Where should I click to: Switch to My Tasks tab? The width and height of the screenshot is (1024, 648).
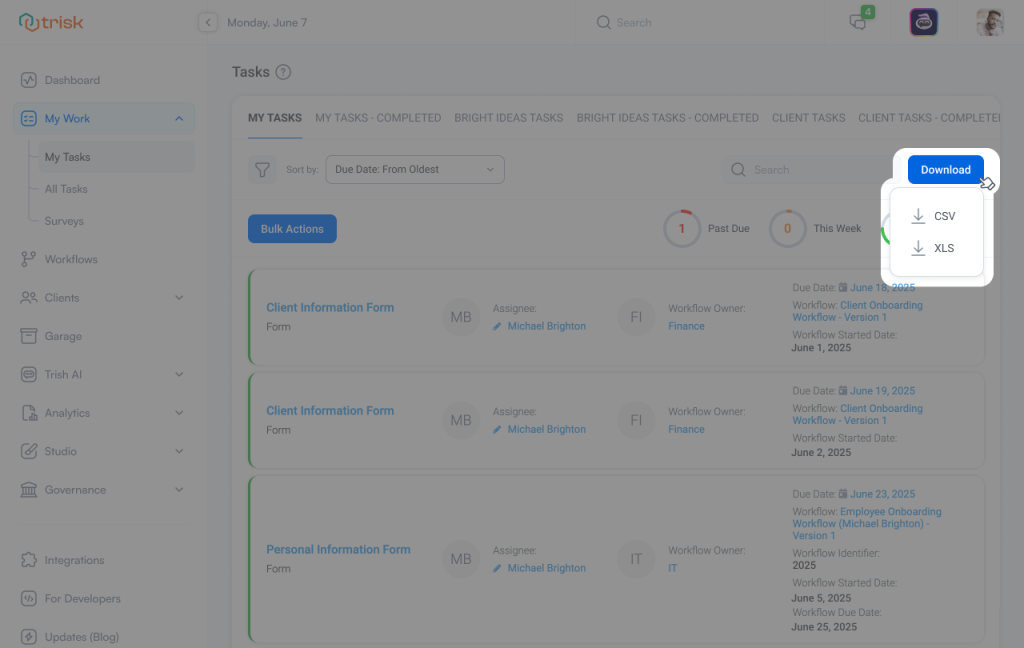tap(275, 118)
